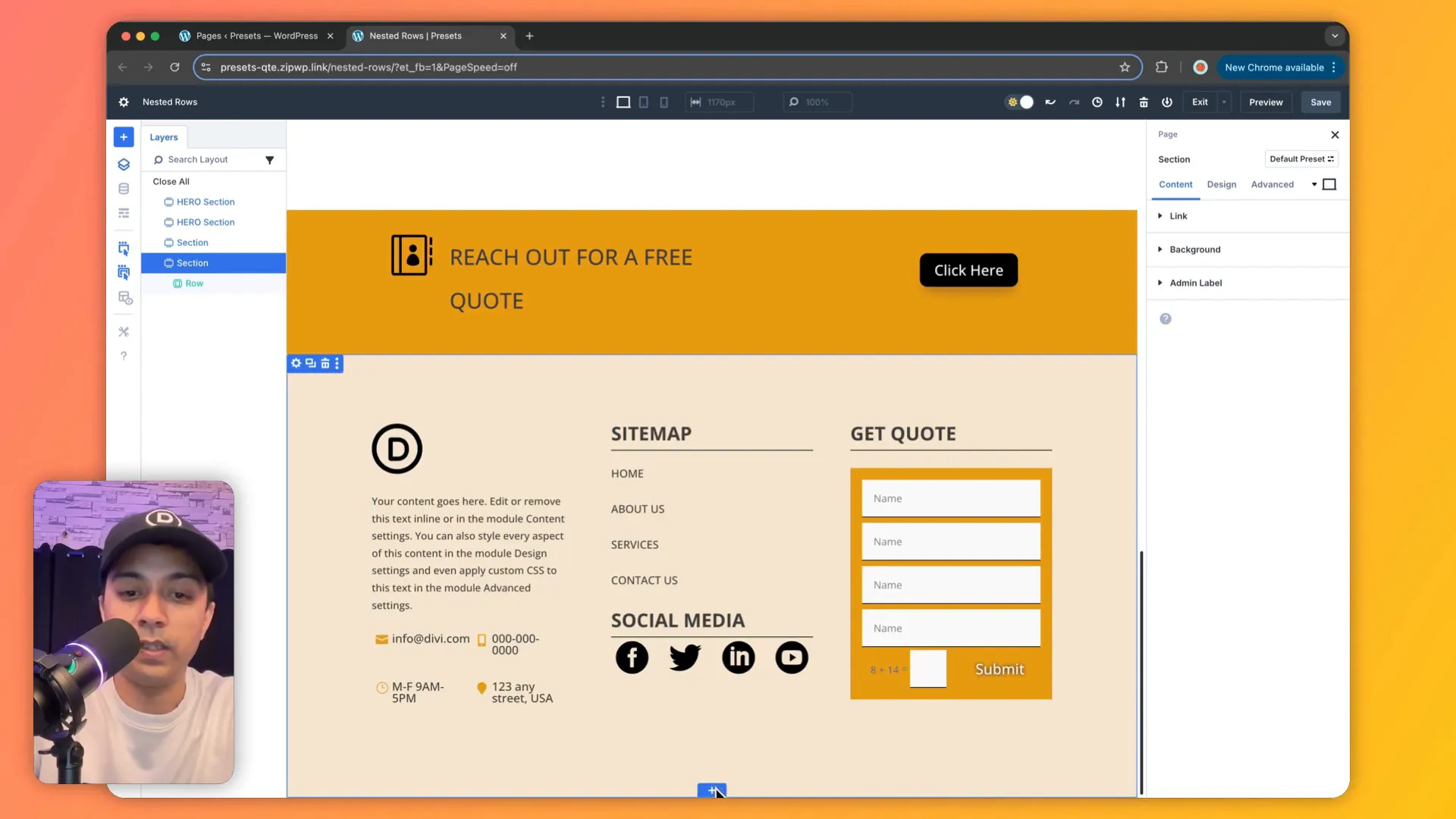Open the section settings gear on the canvas

click(x=296, y=363)
